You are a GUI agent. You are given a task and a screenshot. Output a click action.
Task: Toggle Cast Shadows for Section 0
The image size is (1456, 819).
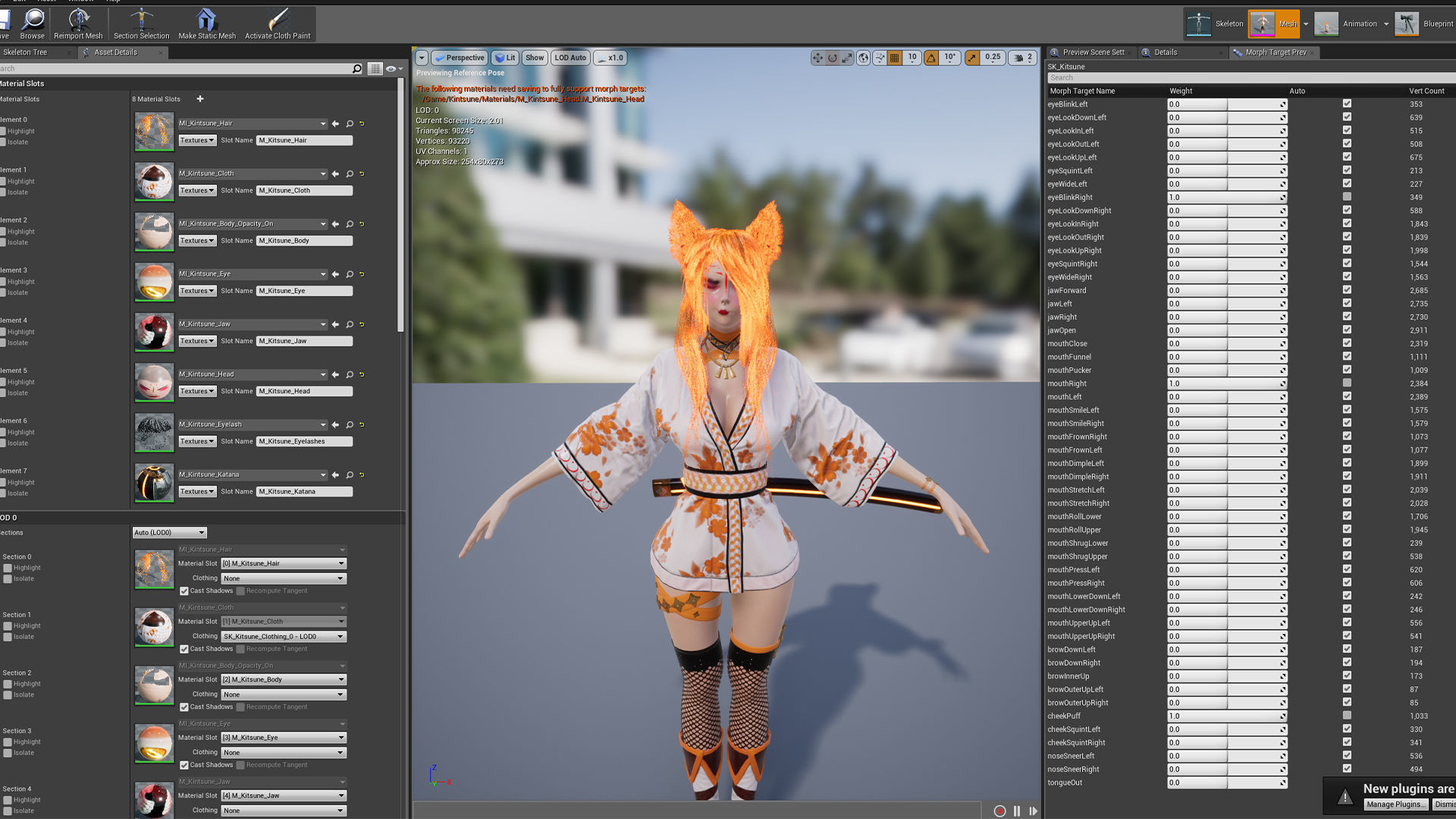184,591
